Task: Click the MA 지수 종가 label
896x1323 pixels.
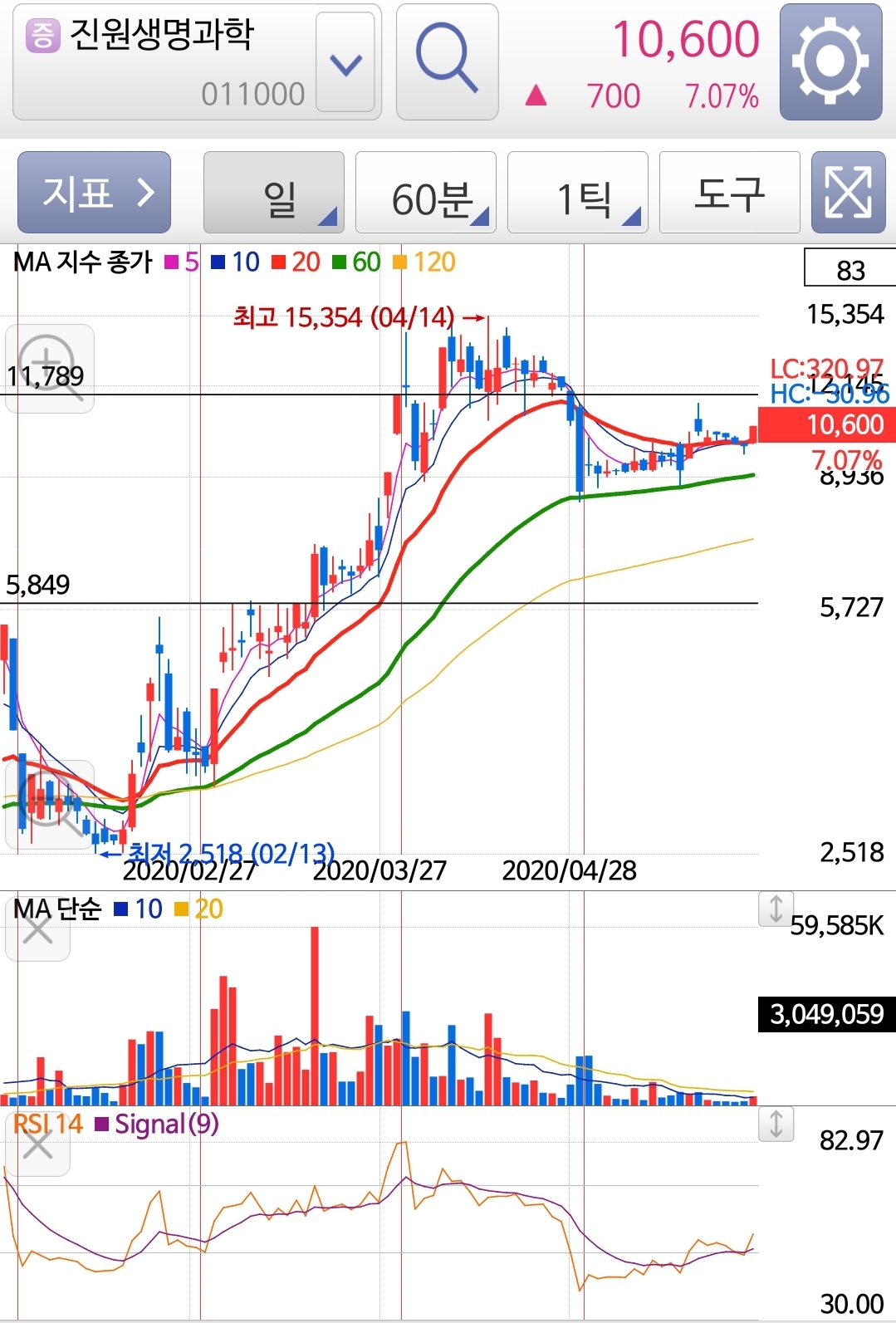Action: [83, 262]
